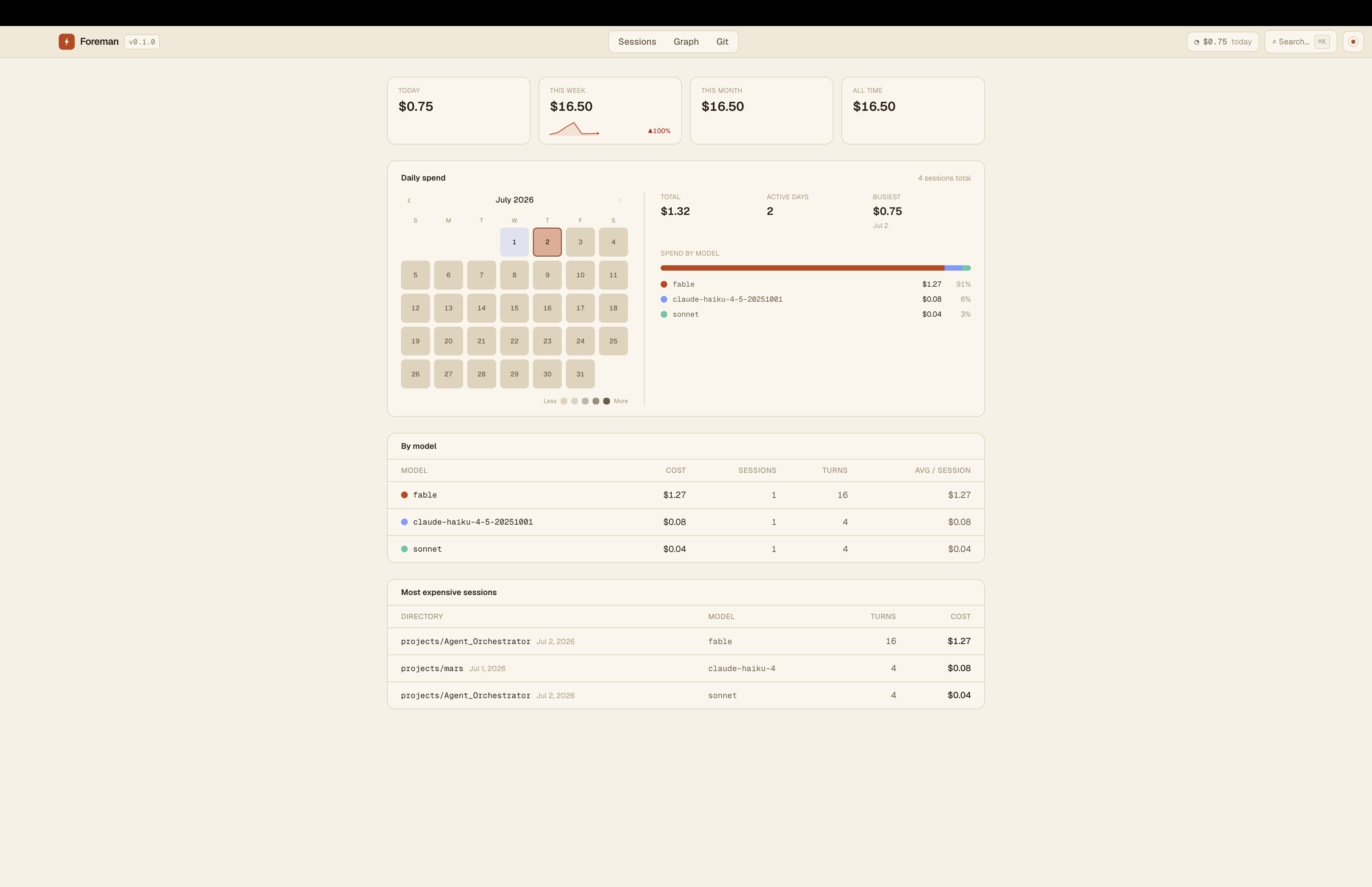Sort By model table by SESSIONS
This screenshot has height=887, width=1372.
[757, 471]
